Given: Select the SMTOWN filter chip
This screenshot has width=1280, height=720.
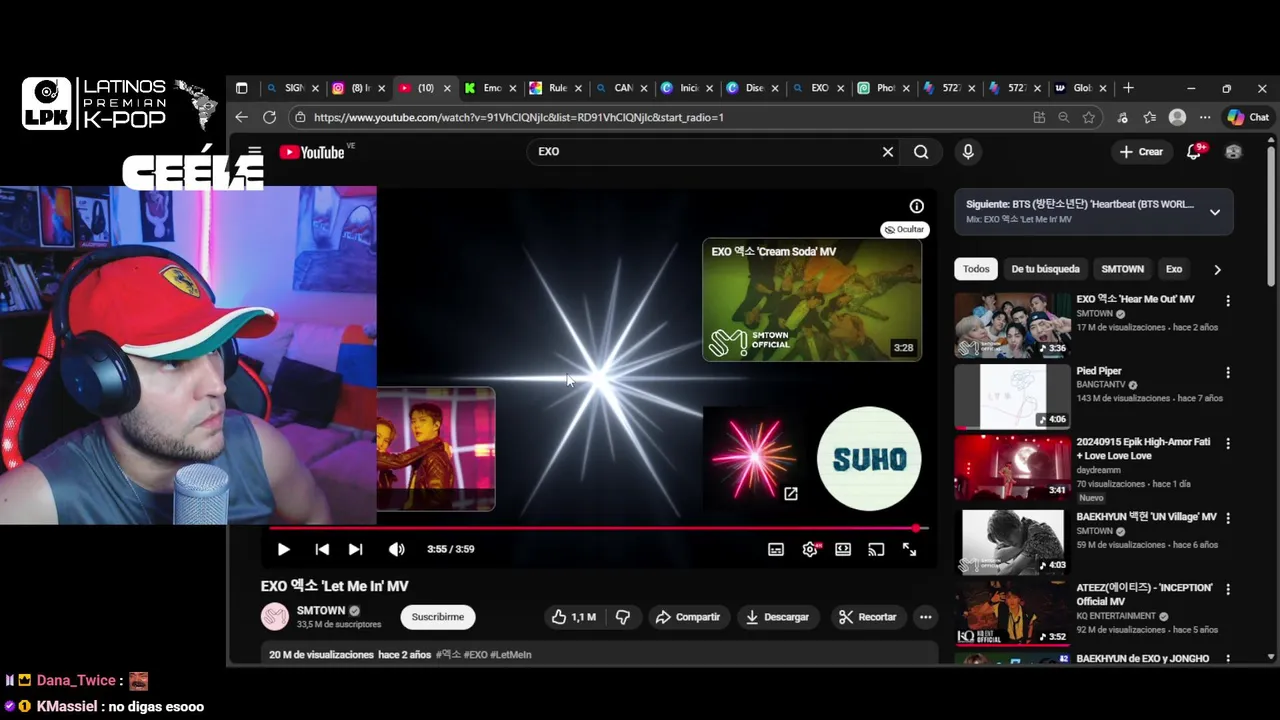Looking at the screenshot, I should click(x=1122, y=269).
